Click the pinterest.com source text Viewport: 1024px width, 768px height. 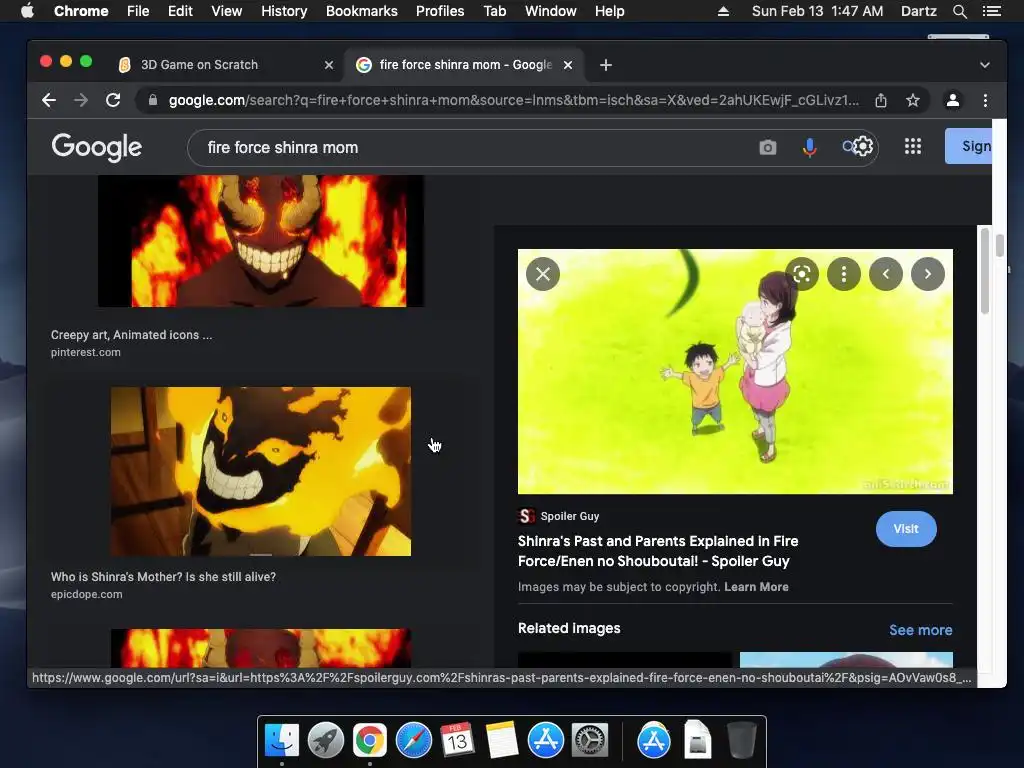pos(86,352)
